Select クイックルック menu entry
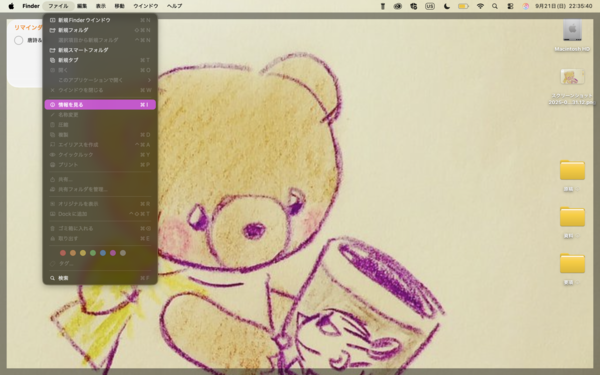The width and height of the screenshot is (600, 375). tap(100, 155)
